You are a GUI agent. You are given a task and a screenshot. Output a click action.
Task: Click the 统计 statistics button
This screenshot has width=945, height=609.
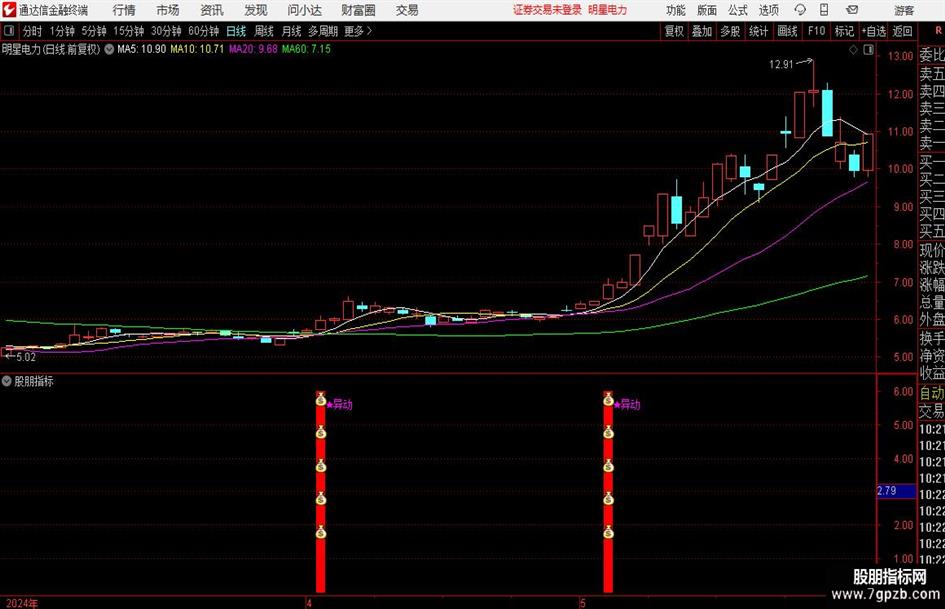point(758,31)
